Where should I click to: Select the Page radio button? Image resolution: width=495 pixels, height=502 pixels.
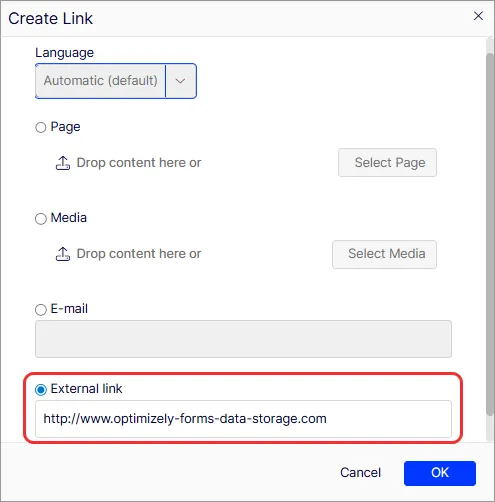[41, 127]
